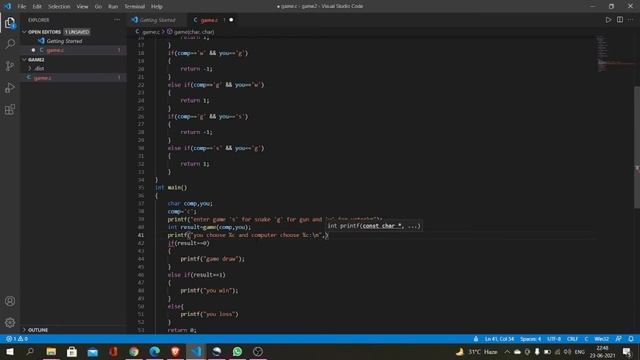Image resolution: width=640 pixels, height=360 pixels.
Task: Click the errors and warnings status indicator
Action: coord(17,339)
